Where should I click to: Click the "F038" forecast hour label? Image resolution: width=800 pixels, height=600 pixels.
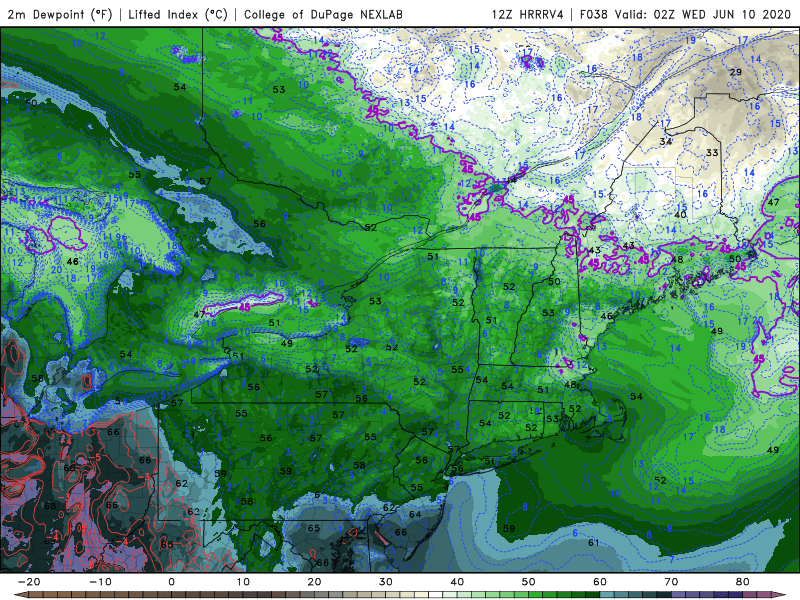(594, 14)
